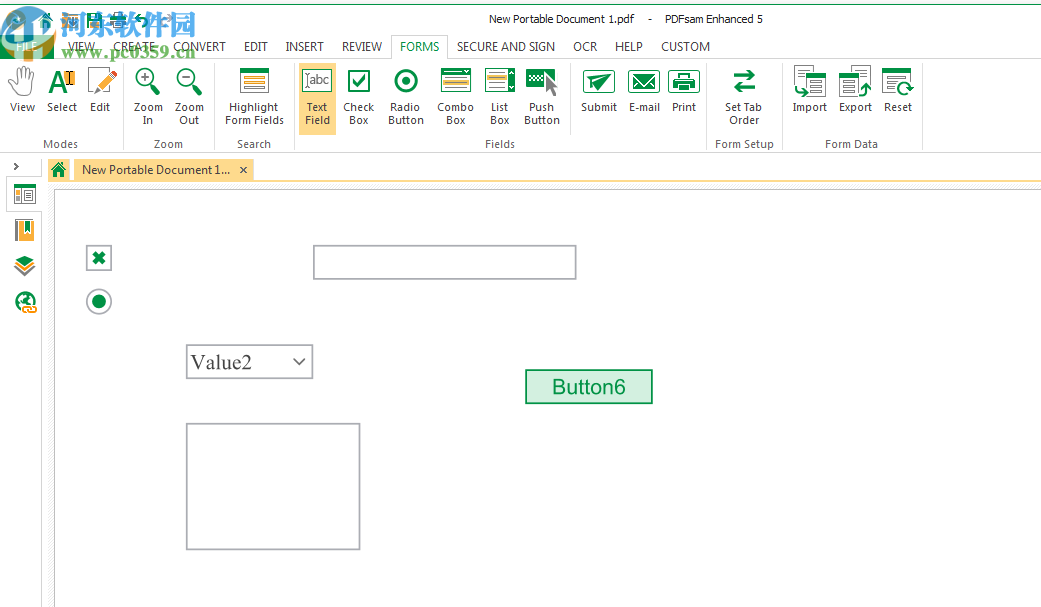The width and height of the screenshot is (1041, 607).
Task: Import form data
Action: [x=809, y=91]
